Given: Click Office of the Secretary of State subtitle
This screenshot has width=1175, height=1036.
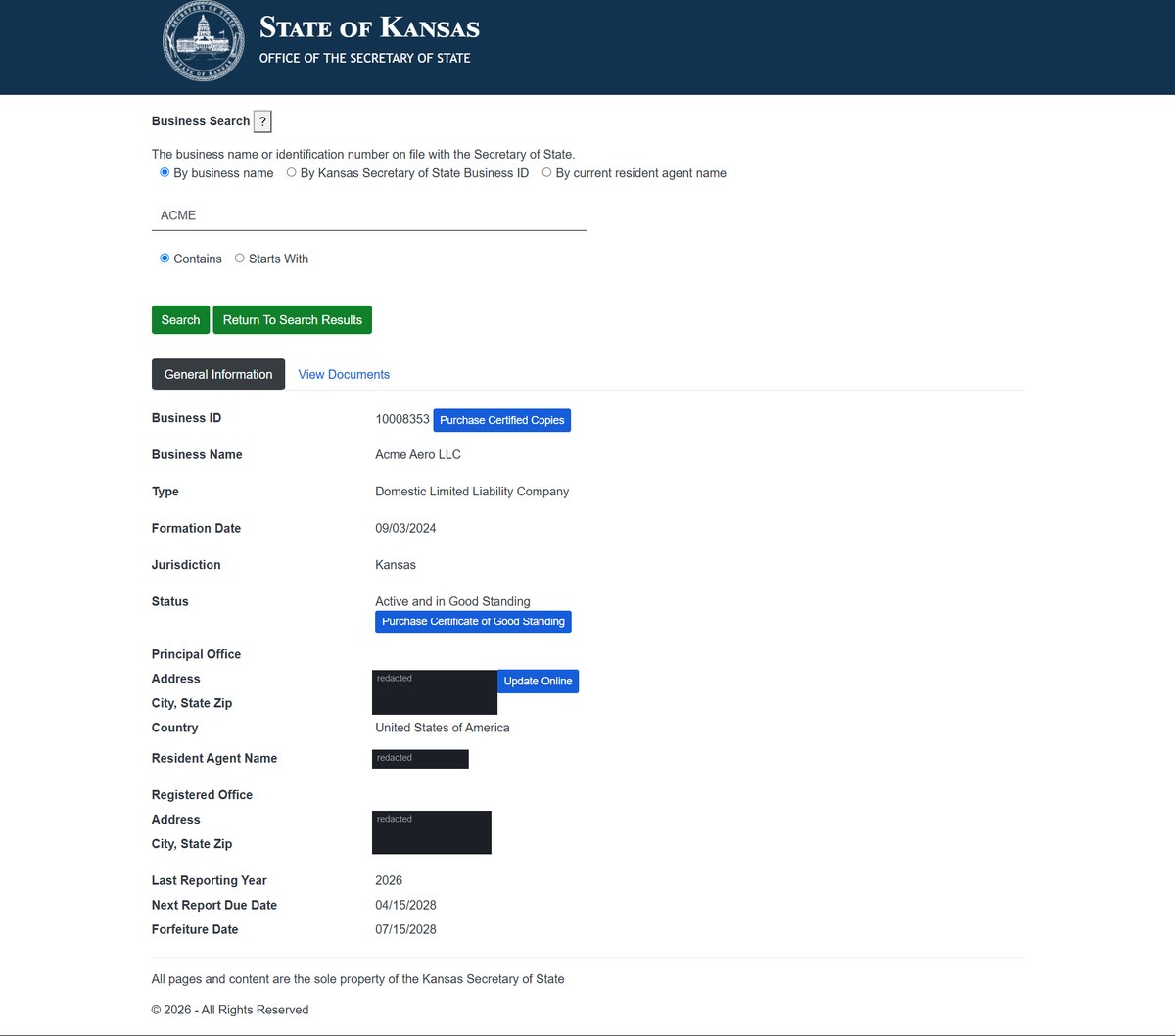Looking at the screenshot, I should tap(364, 59).
